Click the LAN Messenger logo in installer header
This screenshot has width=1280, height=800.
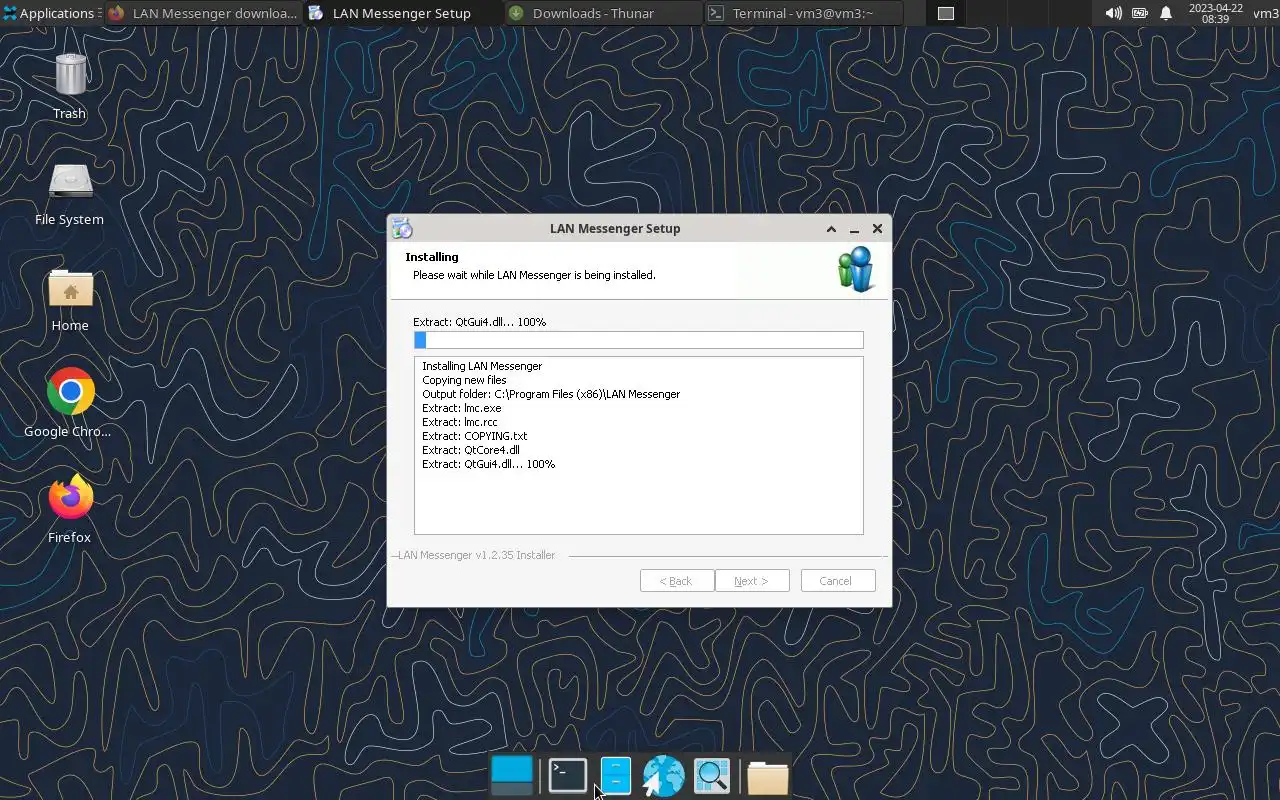[x=856, y=268]
